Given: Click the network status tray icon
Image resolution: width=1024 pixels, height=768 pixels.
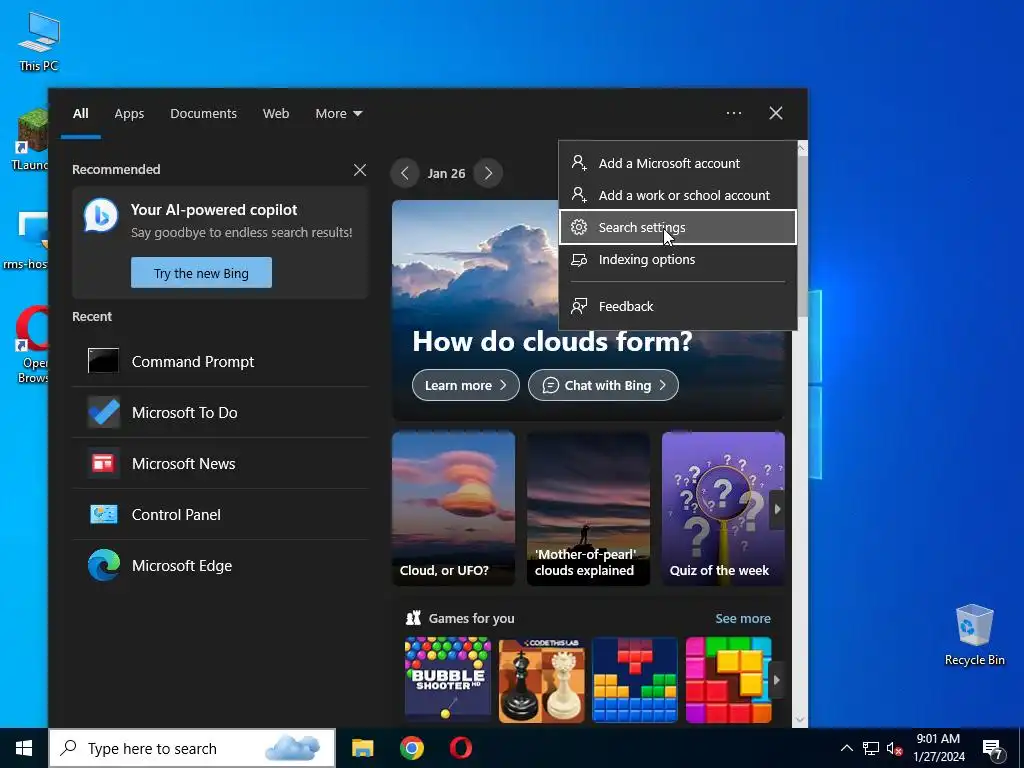Looking at the screenshot, I should [871, 748].
